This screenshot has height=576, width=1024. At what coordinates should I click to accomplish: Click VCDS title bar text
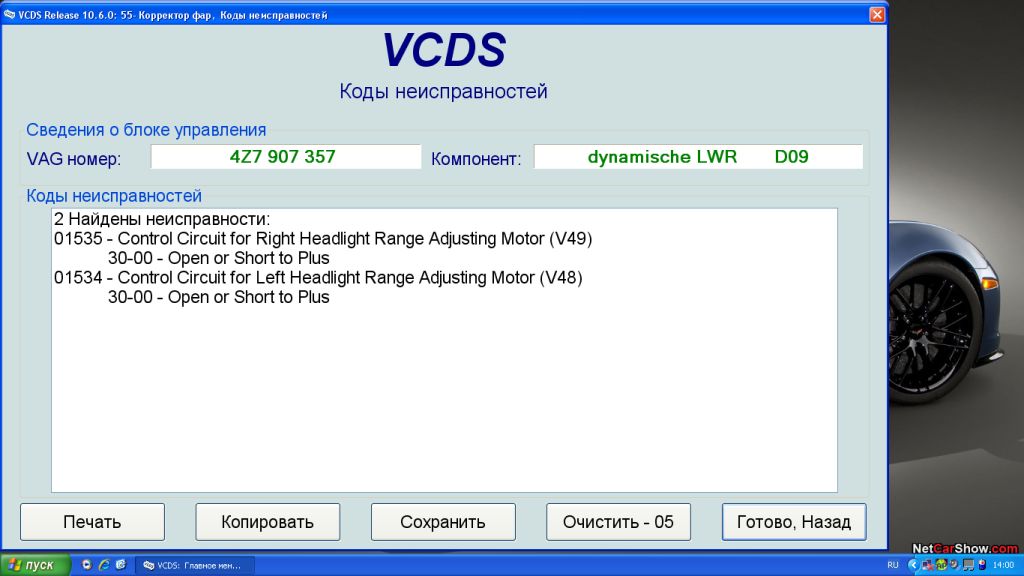point(172,15)
